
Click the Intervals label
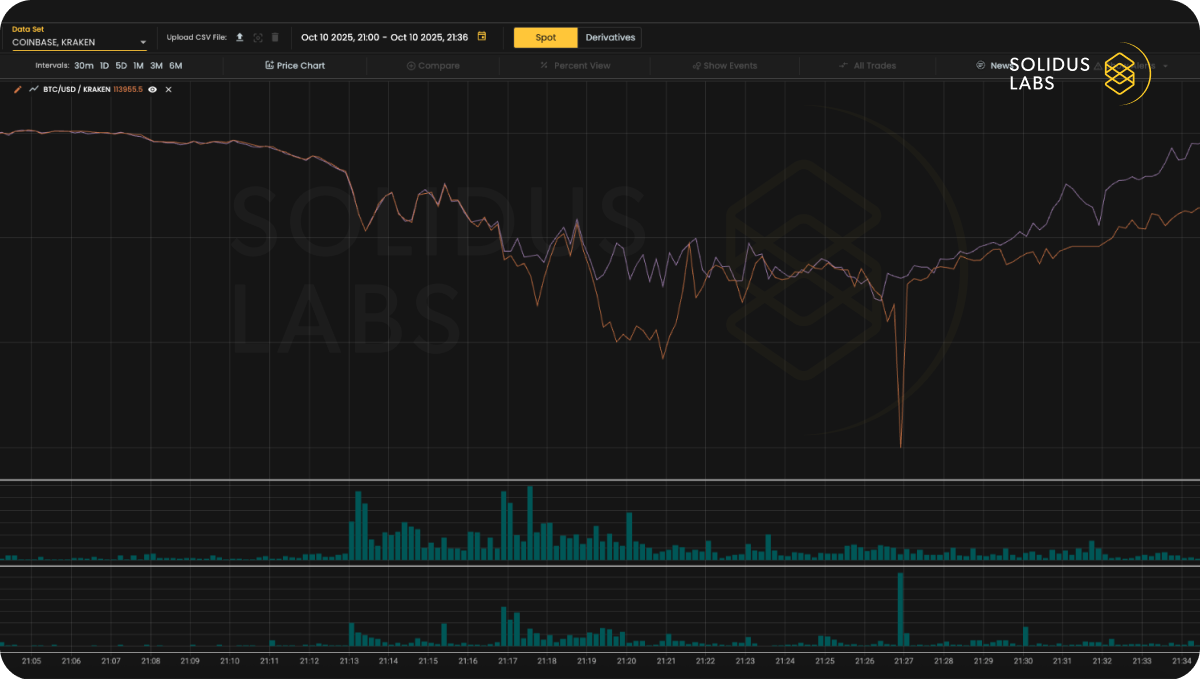click(x=52, y=66)
